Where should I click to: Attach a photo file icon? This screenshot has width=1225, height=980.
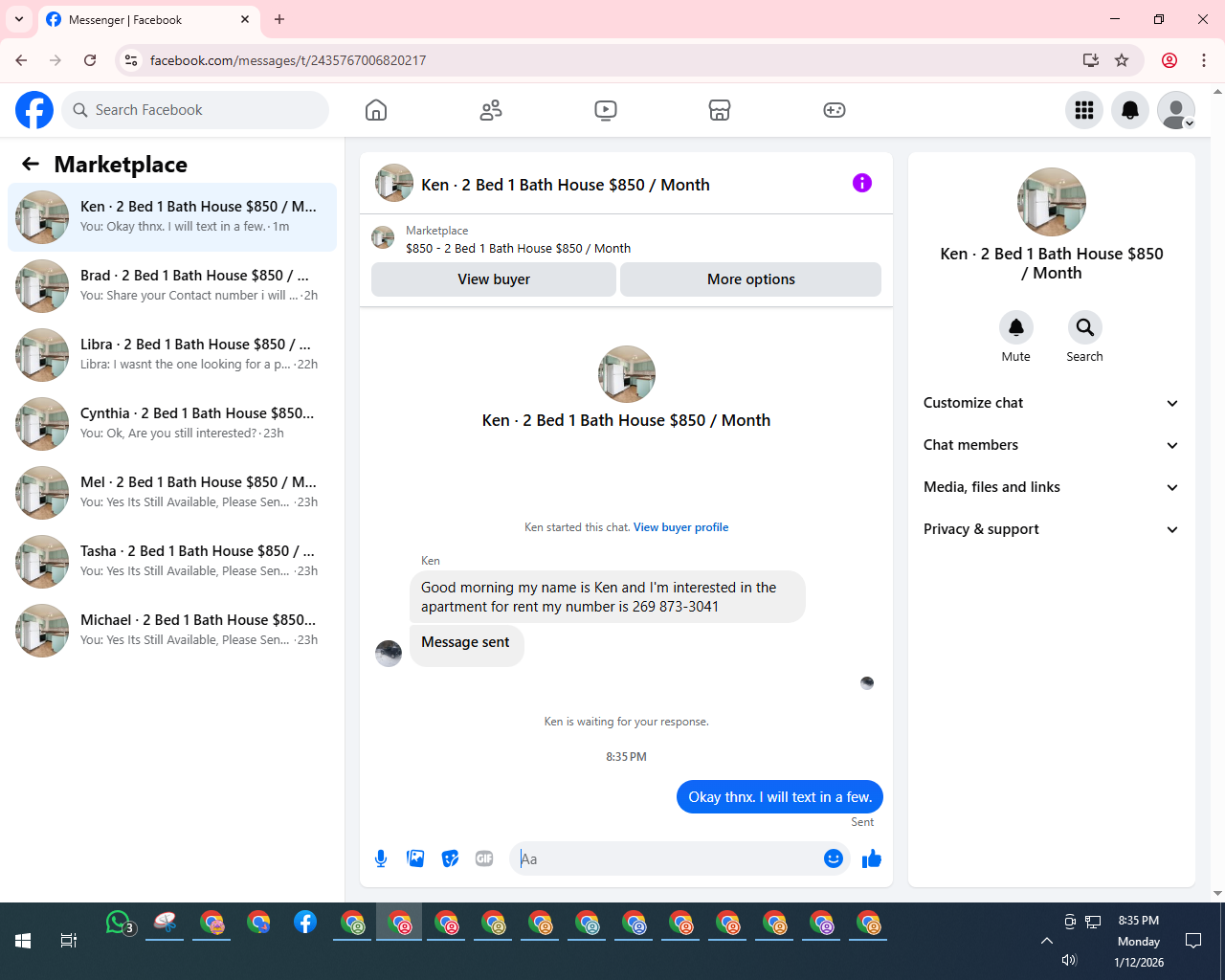(x=415, y=858)
